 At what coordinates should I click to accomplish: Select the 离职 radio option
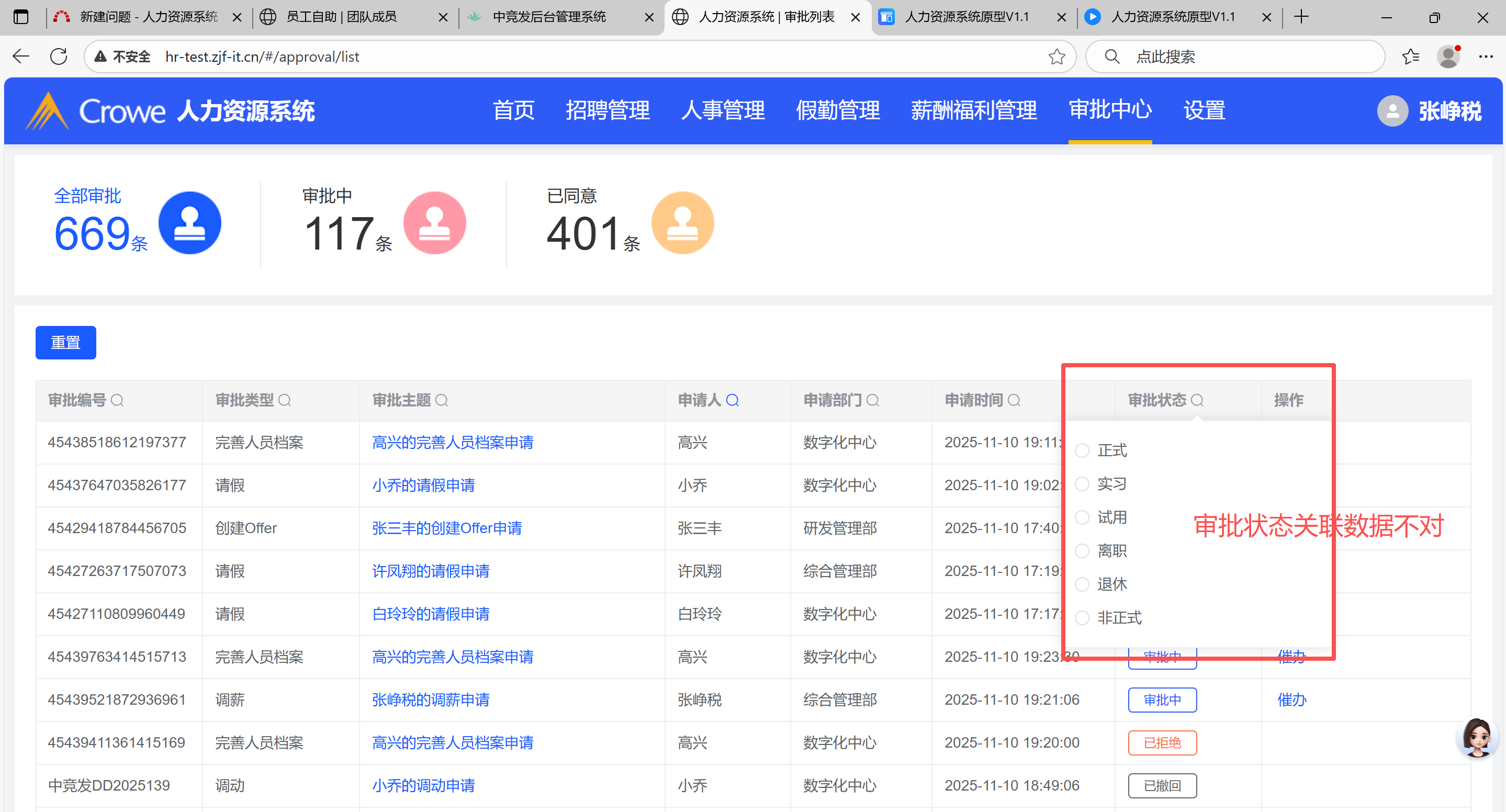pyautogui.click(x=1082, y=551)
